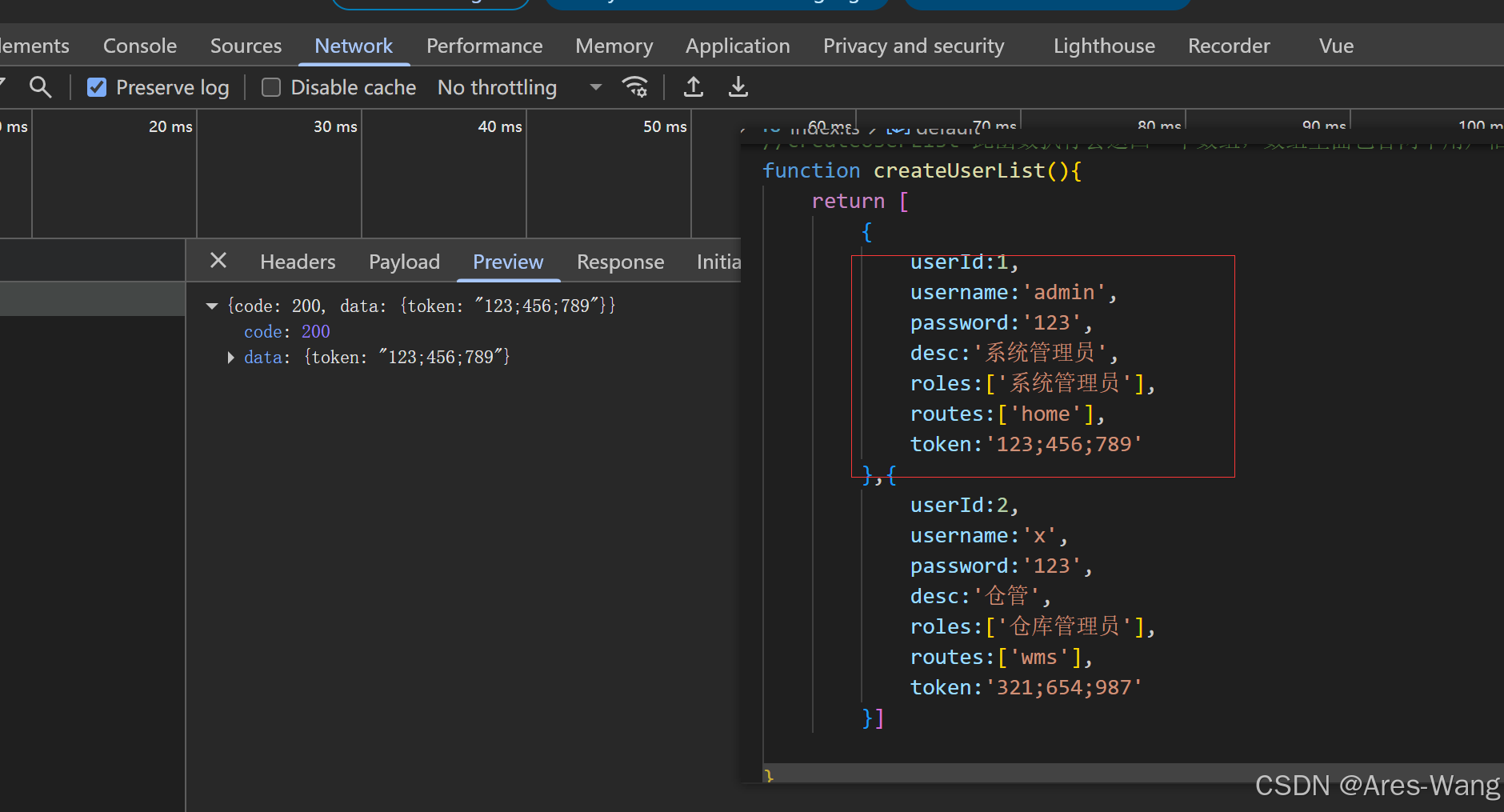Collapse the root JSON object arrow

212,306
